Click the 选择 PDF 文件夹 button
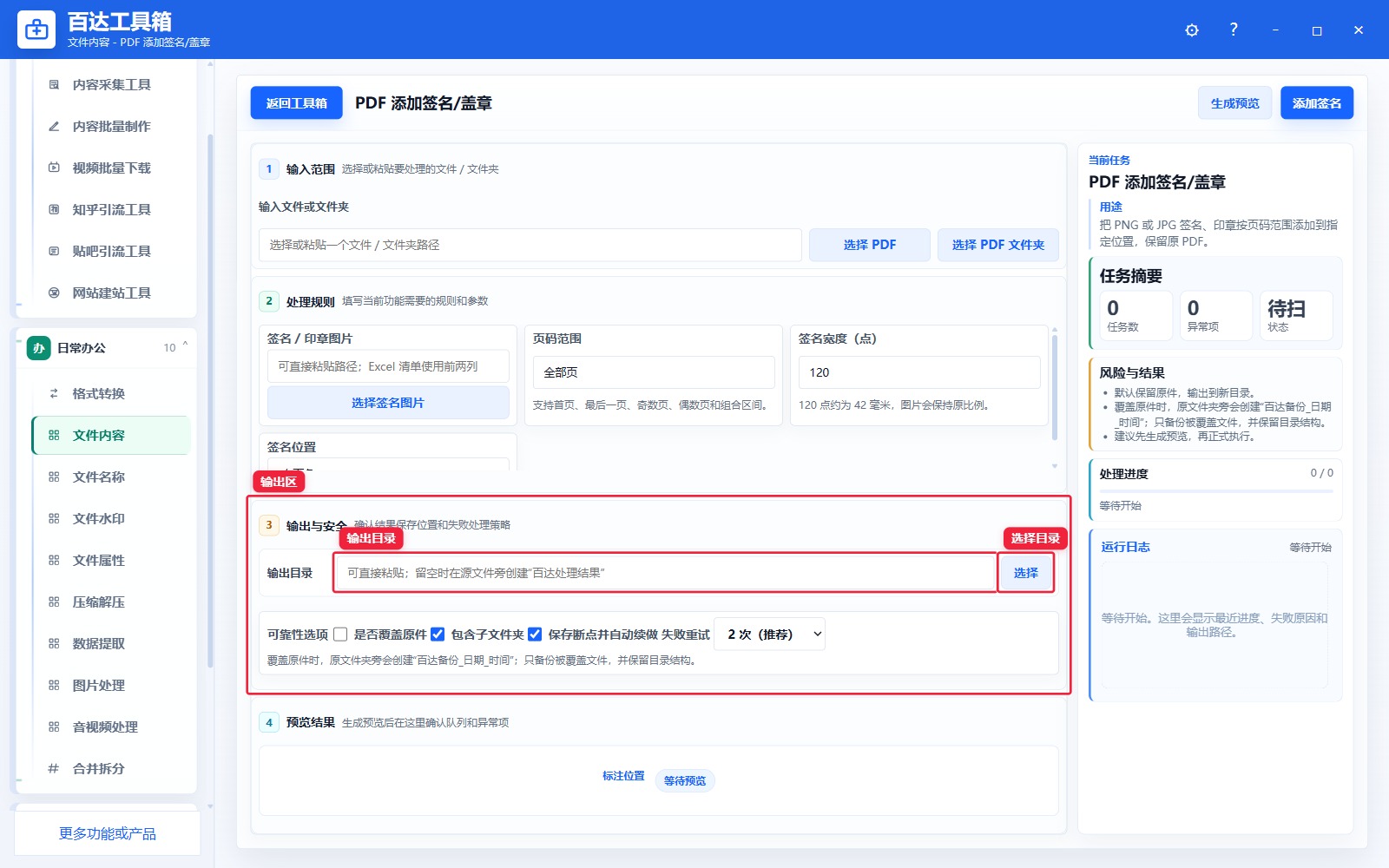Screen dimensions: 1389x868 coord(998,245)
